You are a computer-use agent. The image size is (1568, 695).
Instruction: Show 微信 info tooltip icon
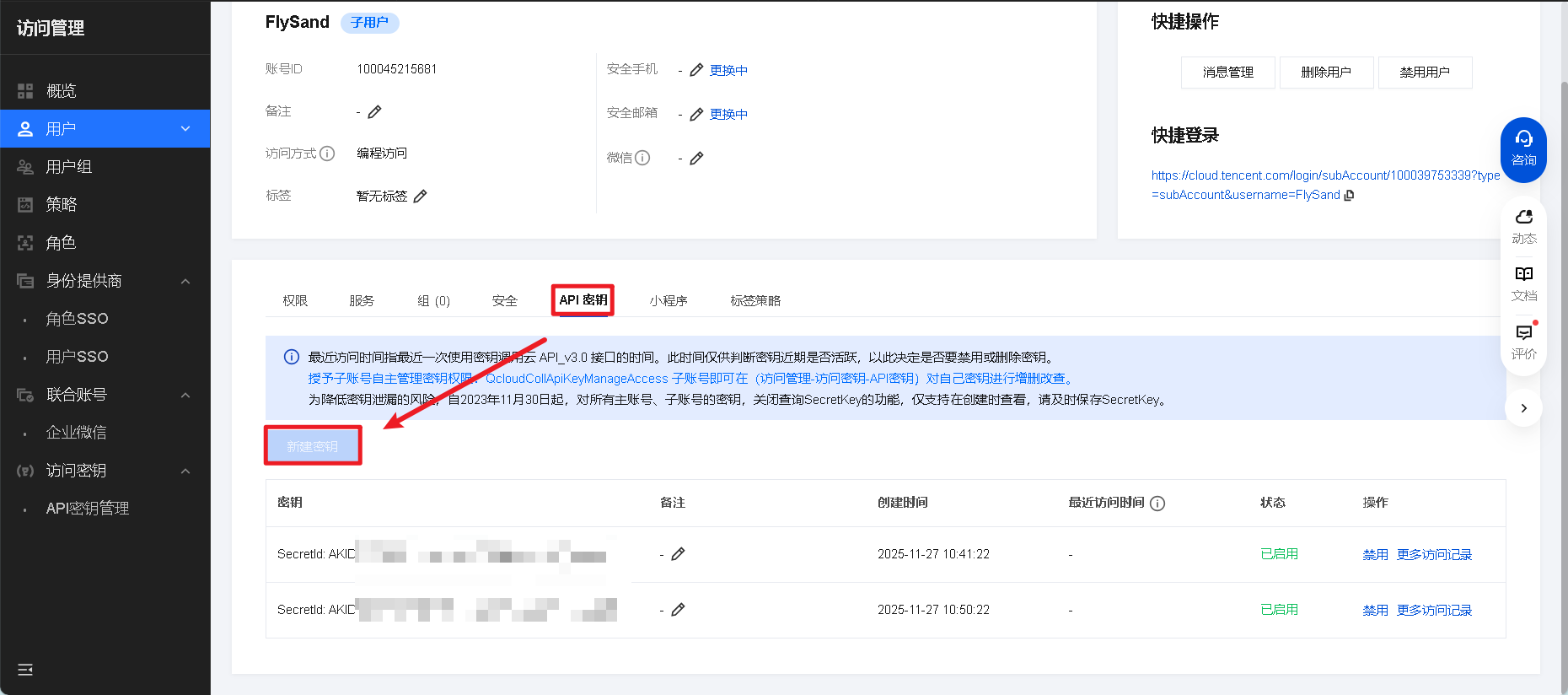(642, 158)
